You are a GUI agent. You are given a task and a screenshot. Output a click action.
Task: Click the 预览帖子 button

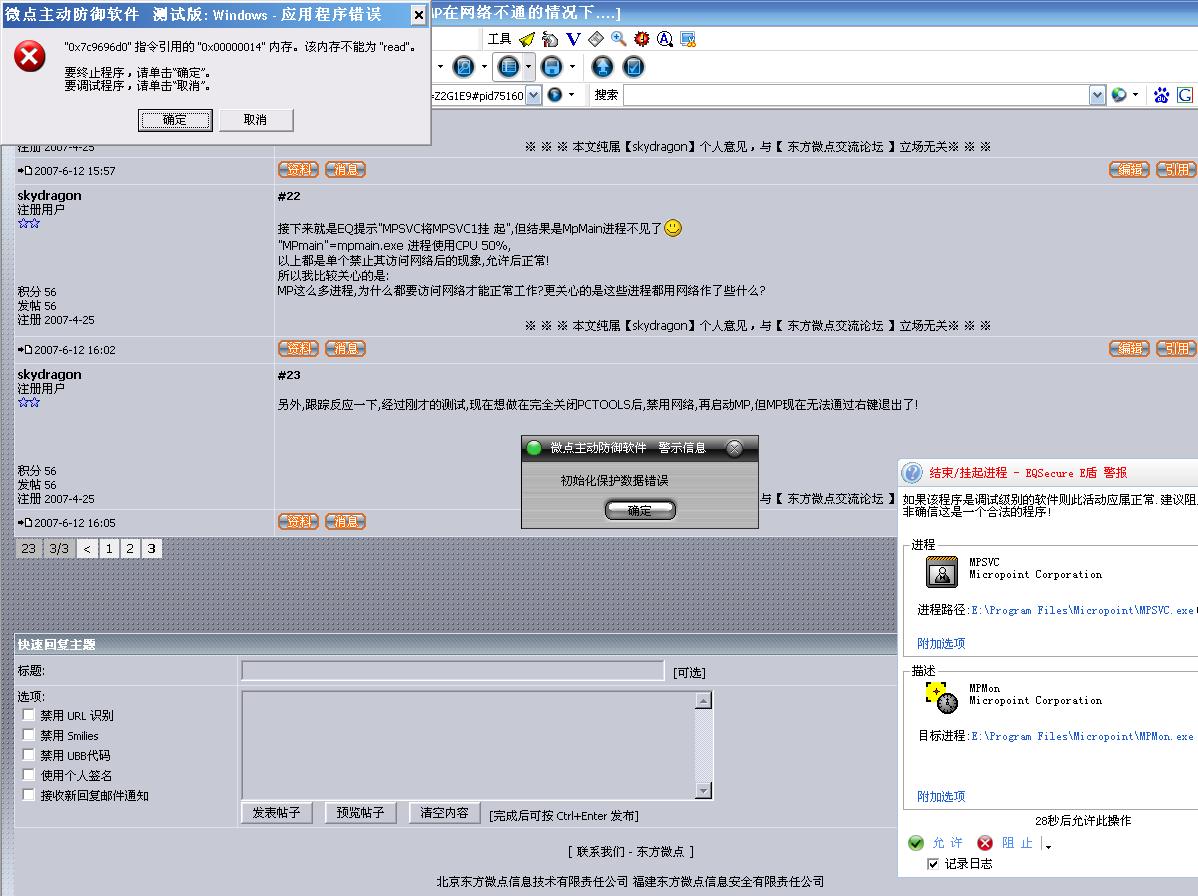361,813
